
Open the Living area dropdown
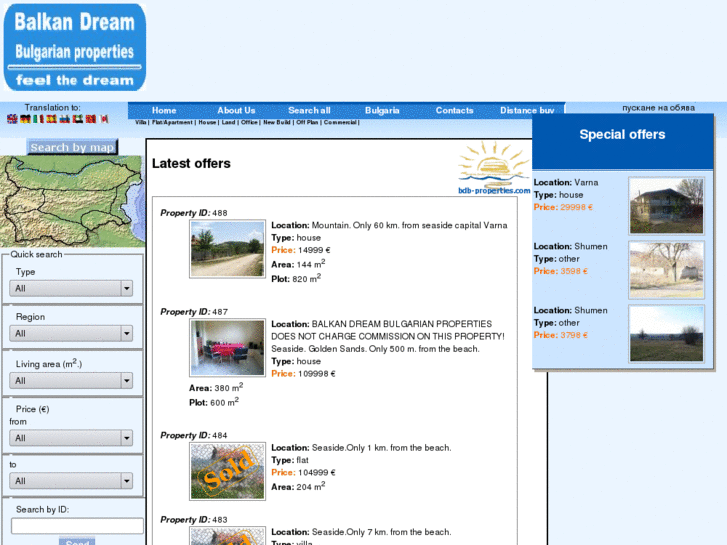point(71,380)
